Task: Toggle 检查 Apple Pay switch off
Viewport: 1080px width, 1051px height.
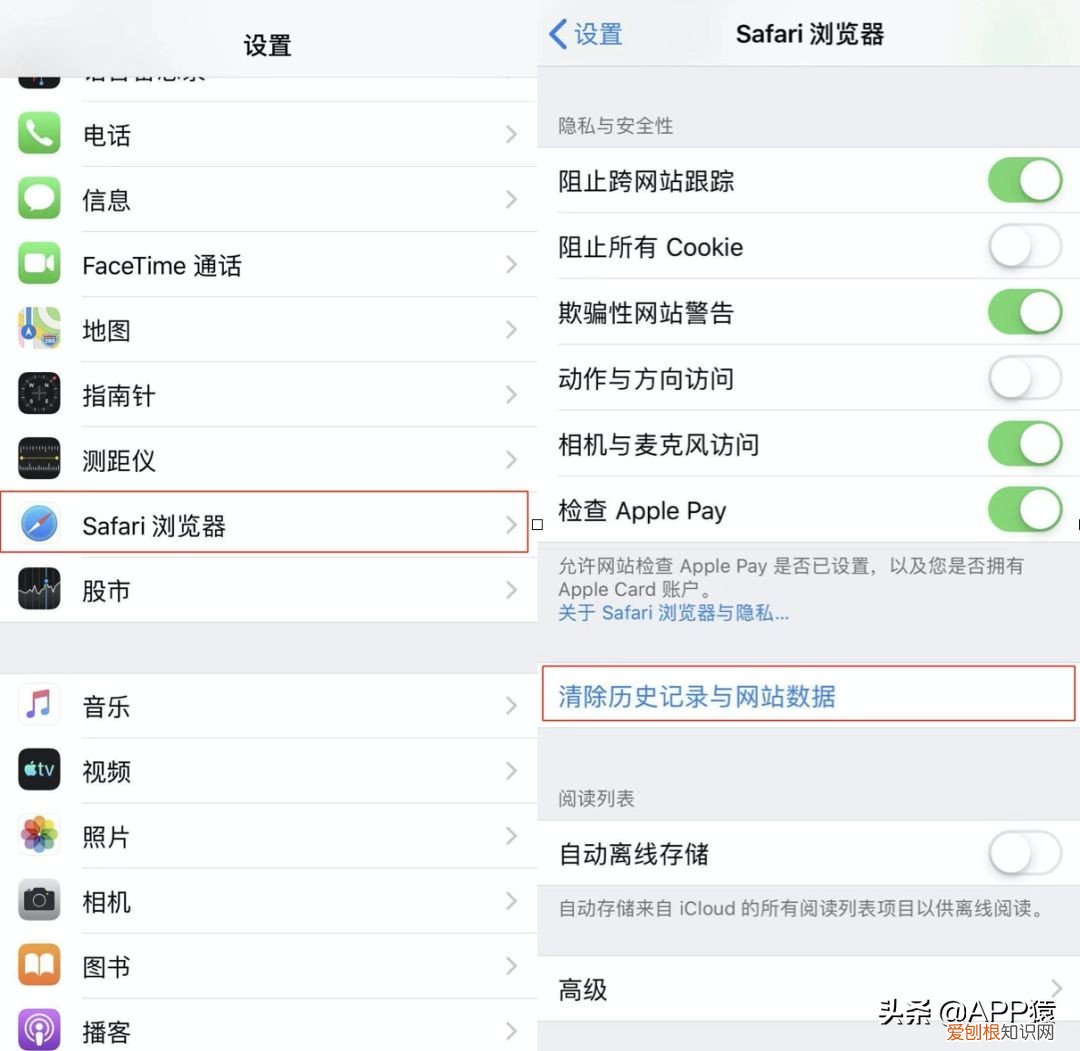Action: coord(1025,510)
